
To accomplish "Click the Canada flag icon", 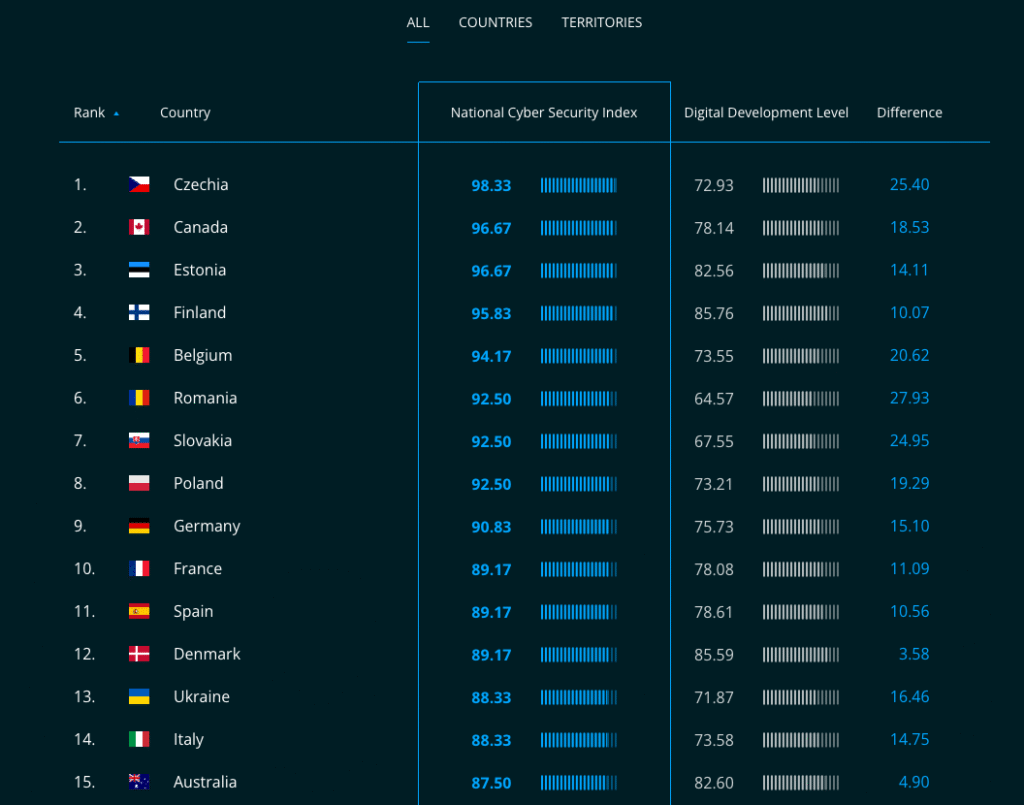I will tap(139, 227).
